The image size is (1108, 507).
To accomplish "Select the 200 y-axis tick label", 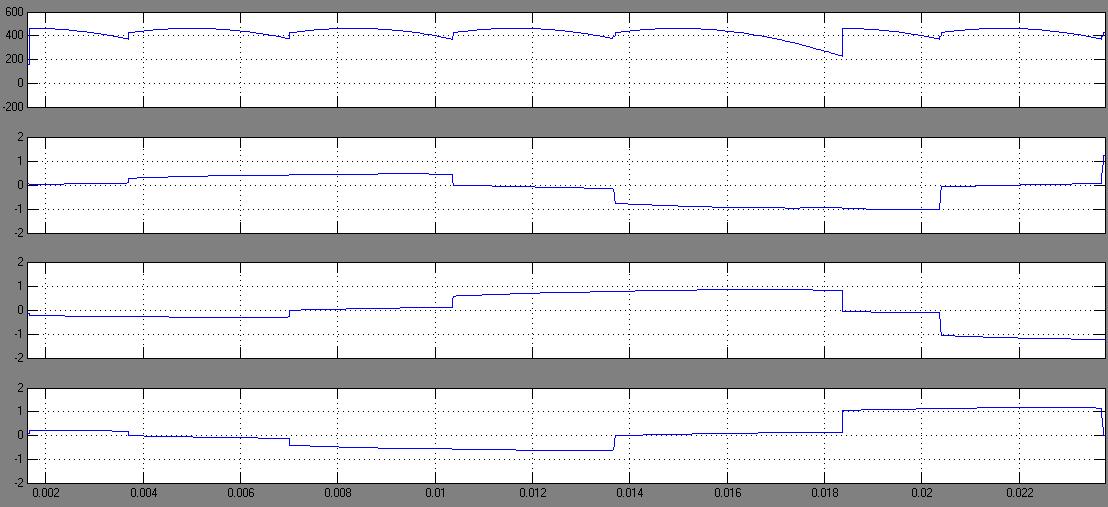I will (15, 59).
